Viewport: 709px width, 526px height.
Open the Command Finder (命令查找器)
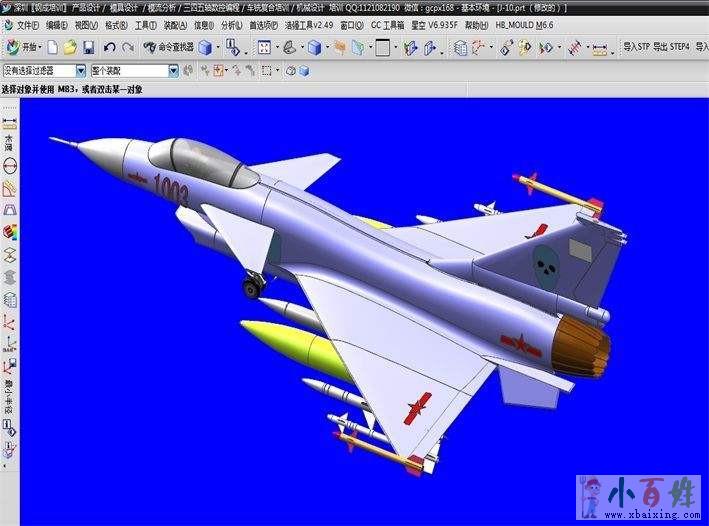pyautogui.click(x=168, y=47)
